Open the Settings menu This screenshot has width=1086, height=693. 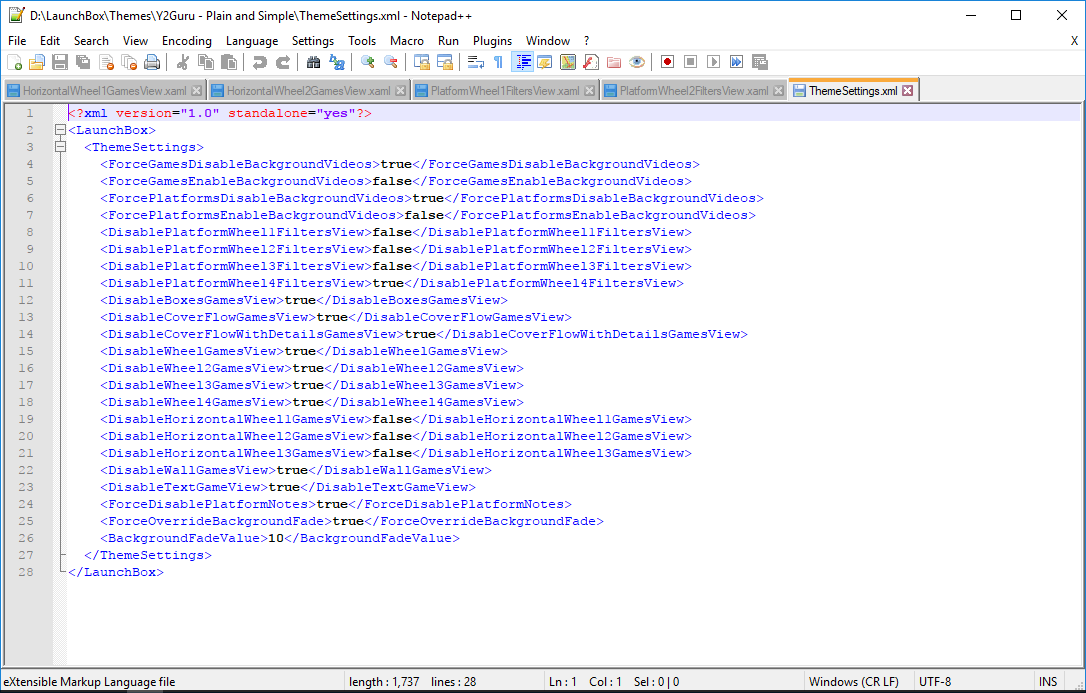pyautogui.click(x=313, y=41)
